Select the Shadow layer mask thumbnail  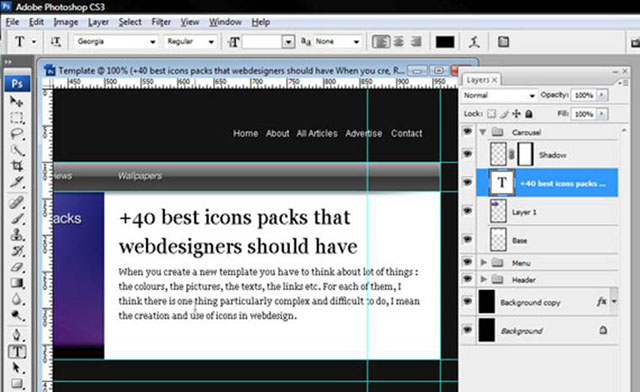[x=525, y=154]
